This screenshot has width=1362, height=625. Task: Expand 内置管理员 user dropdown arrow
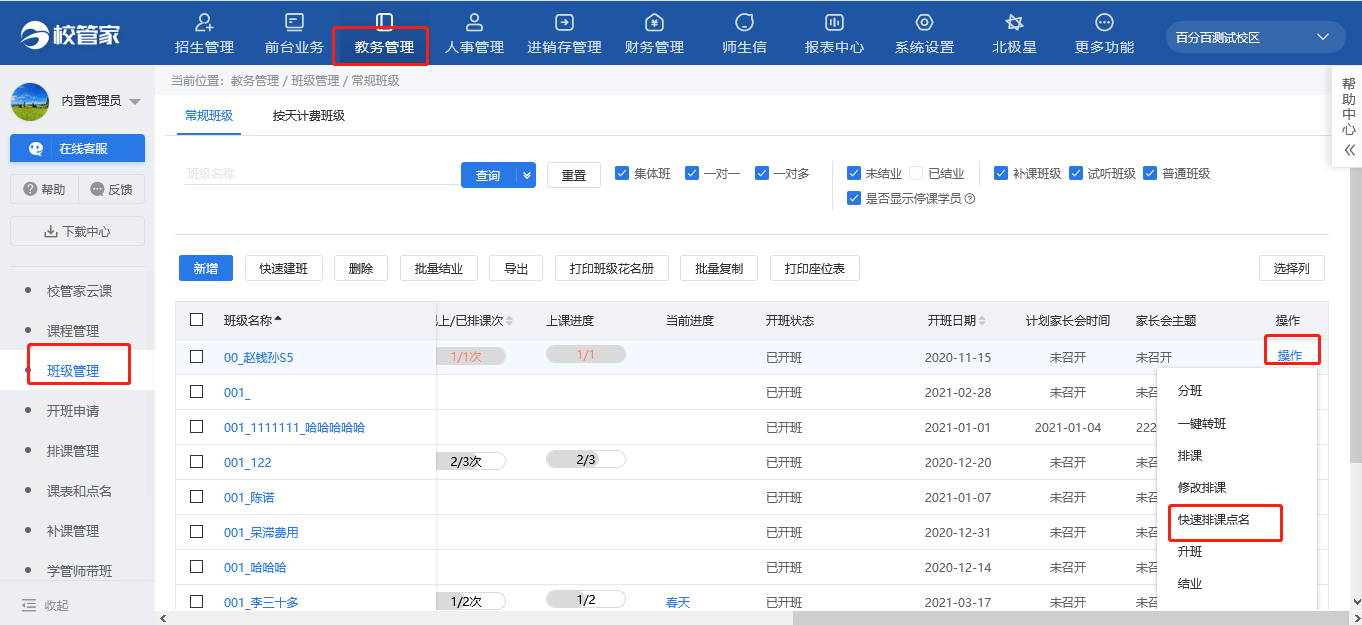point(135,101)
